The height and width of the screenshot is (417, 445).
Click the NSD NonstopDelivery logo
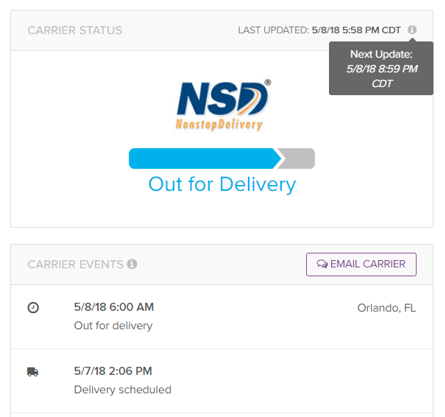coord(223,105)
